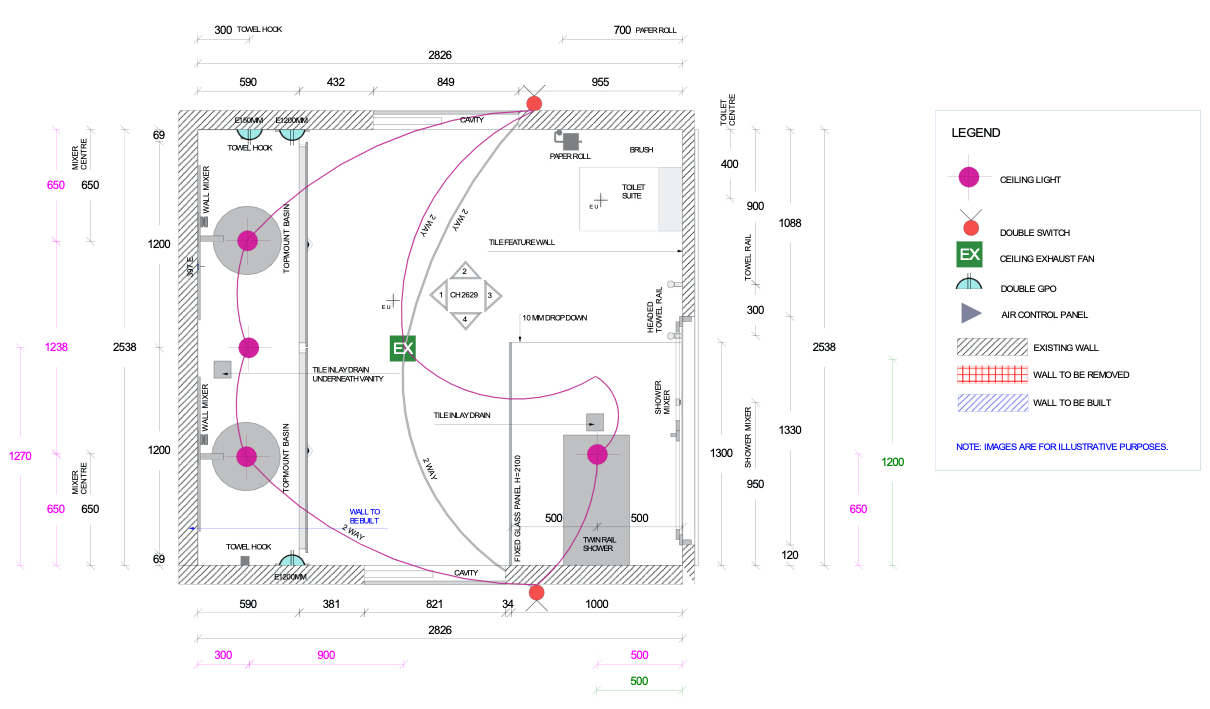Click the middle ceiling light between basins
The image size is (1210, 709).
click(248, 348)
